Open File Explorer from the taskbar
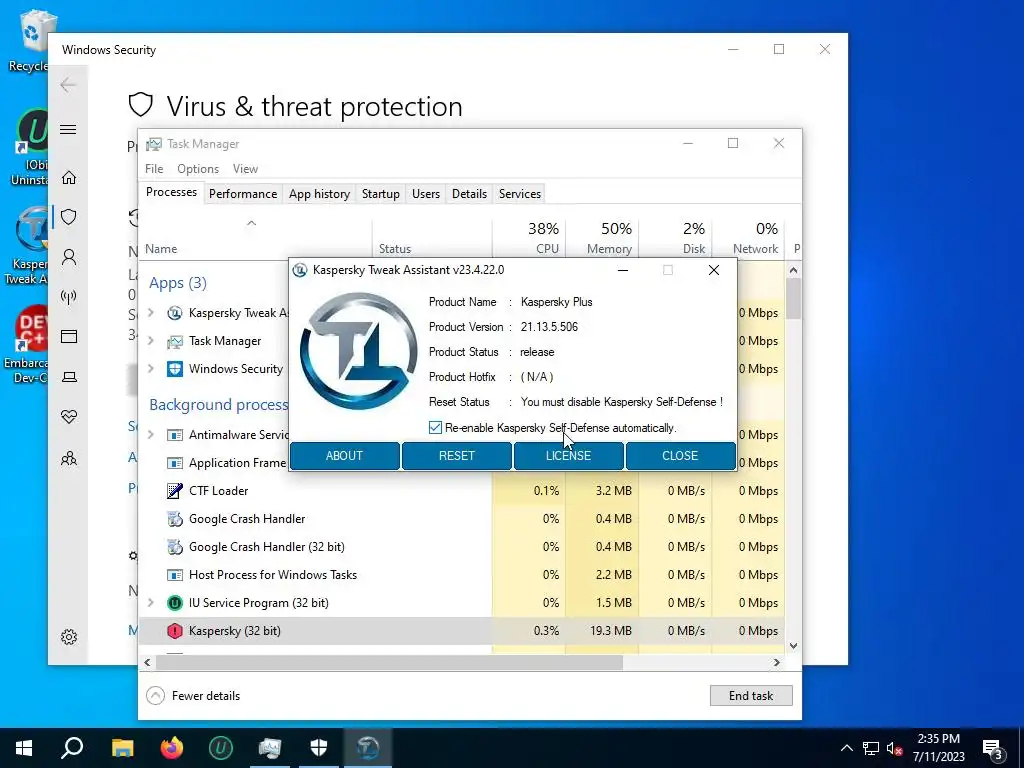The image size is (1024, 768). pos(122,748)
